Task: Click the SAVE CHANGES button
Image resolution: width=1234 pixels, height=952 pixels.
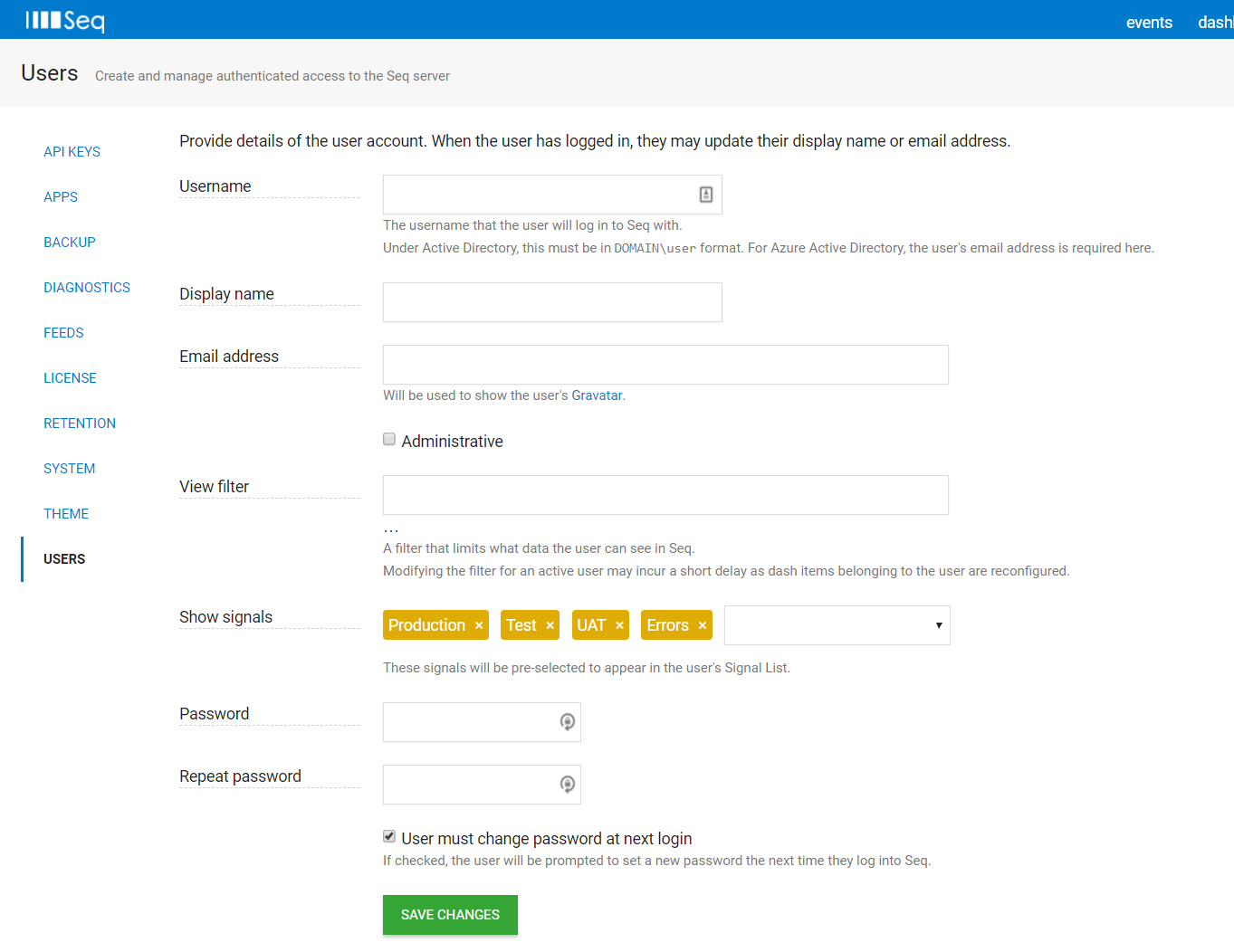Action: [x=450, y=914]
